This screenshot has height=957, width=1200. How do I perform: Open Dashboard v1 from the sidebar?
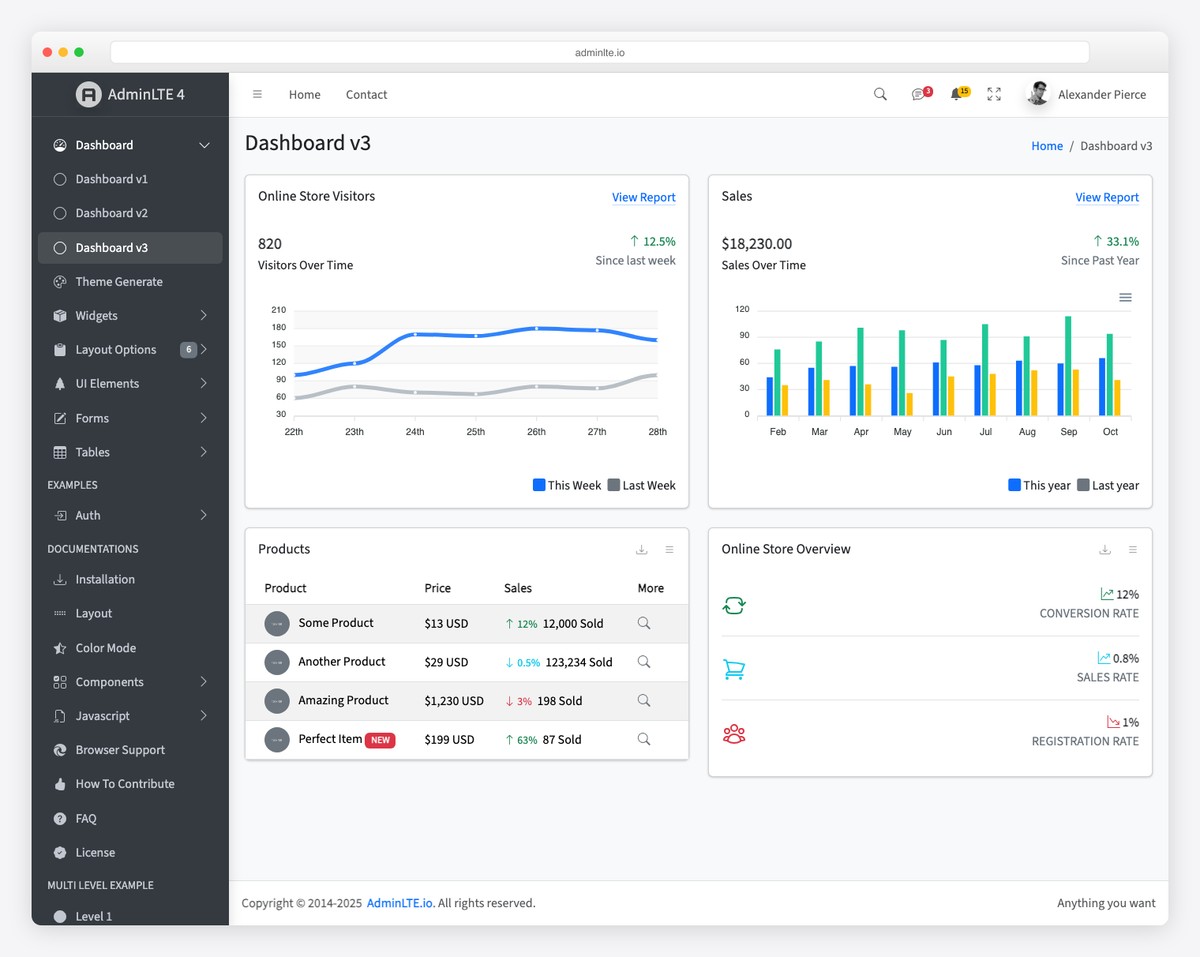[x=111, y=178]
